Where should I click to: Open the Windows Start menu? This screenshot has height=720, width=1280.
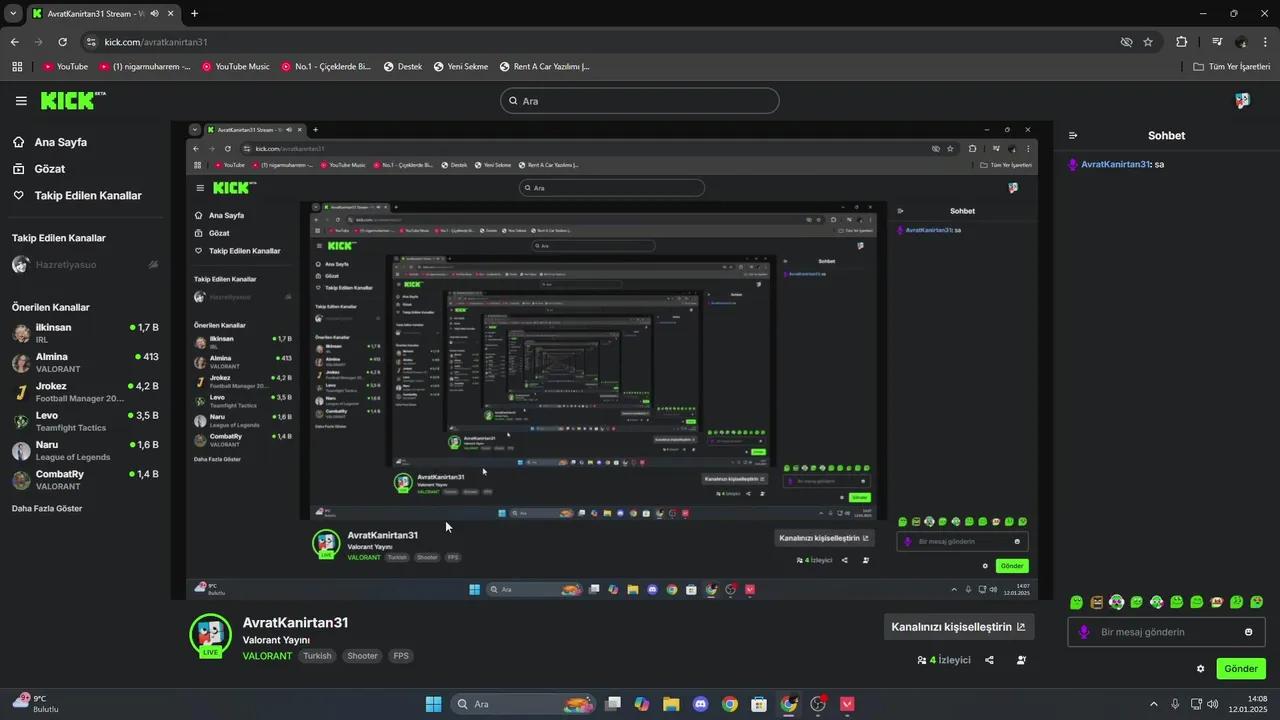coord(433,704)
